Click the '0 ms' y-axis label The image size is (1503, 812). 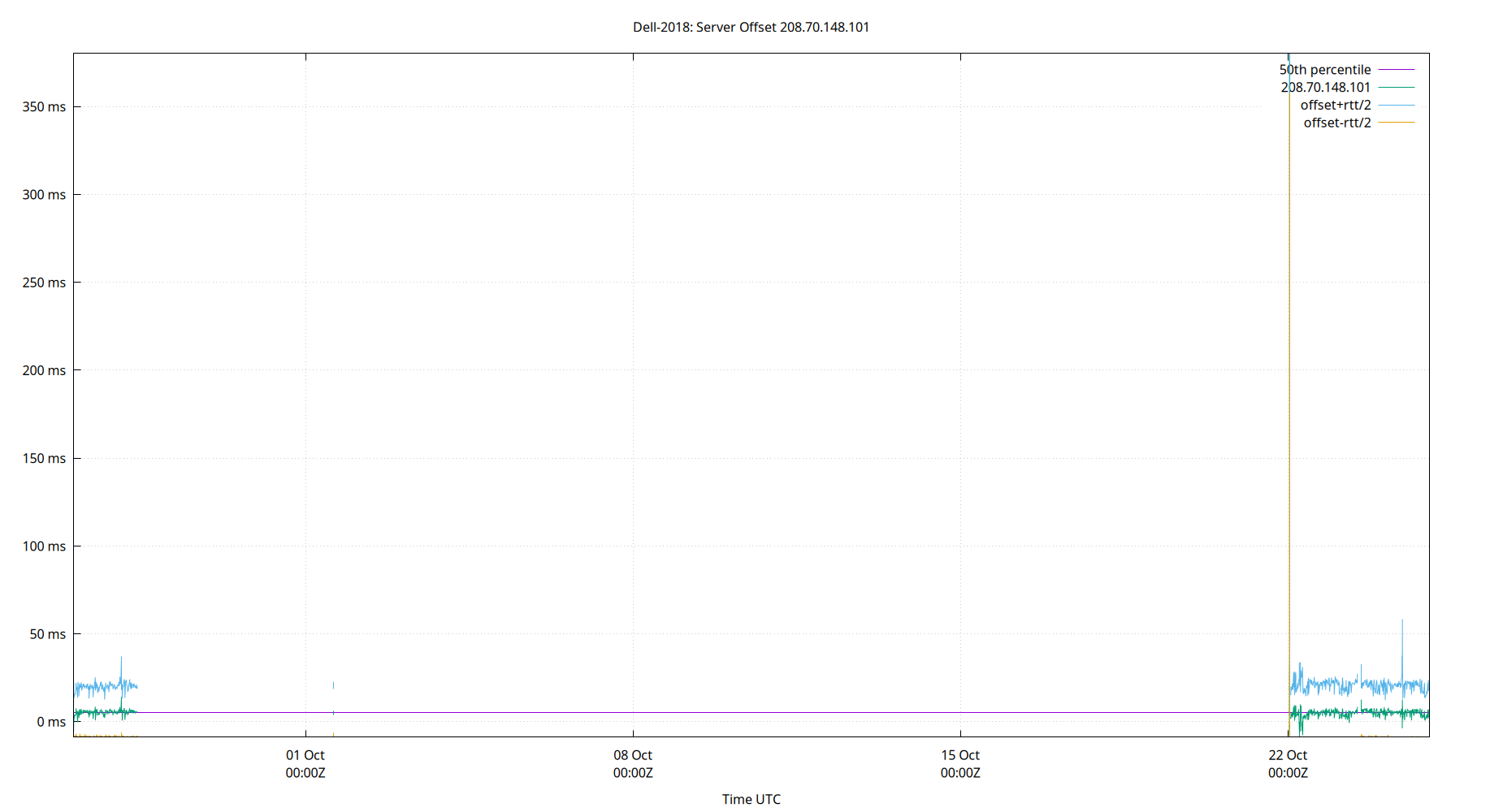click(x=51, y=722)
